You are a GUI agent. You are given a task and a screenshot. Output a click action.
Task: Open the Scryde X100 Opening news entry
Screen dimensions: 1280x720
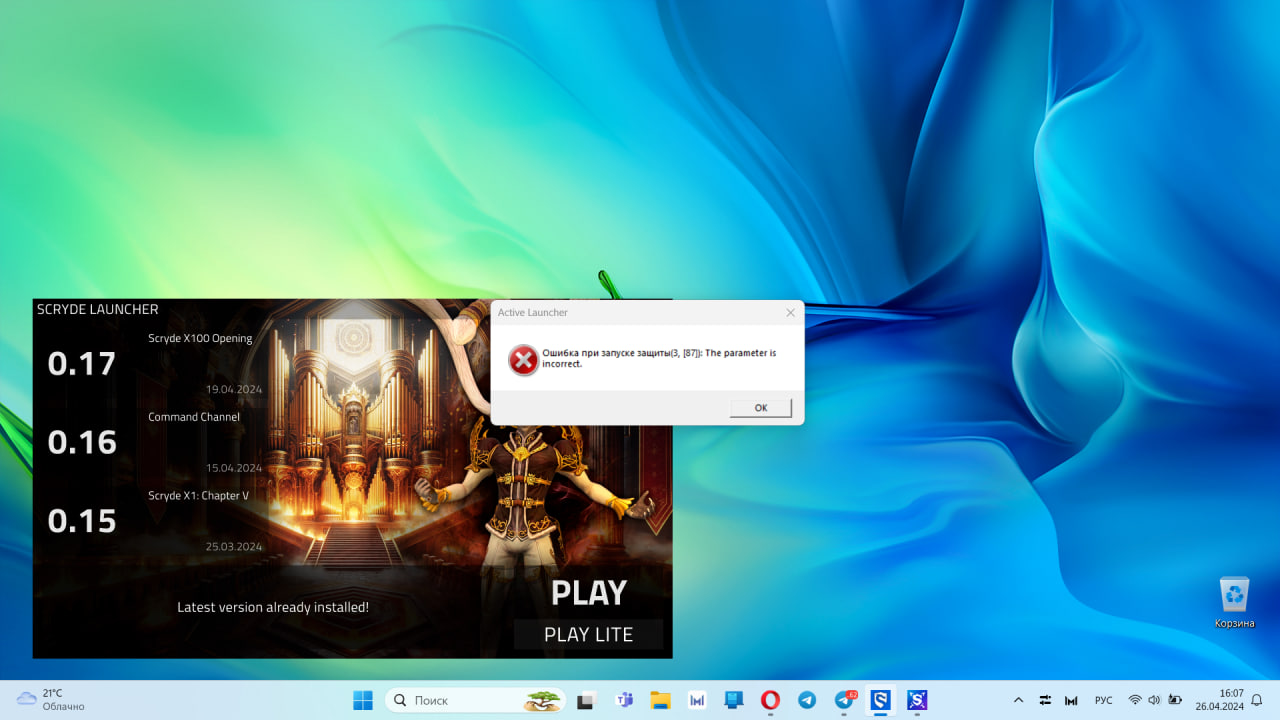tap(200, 339)
